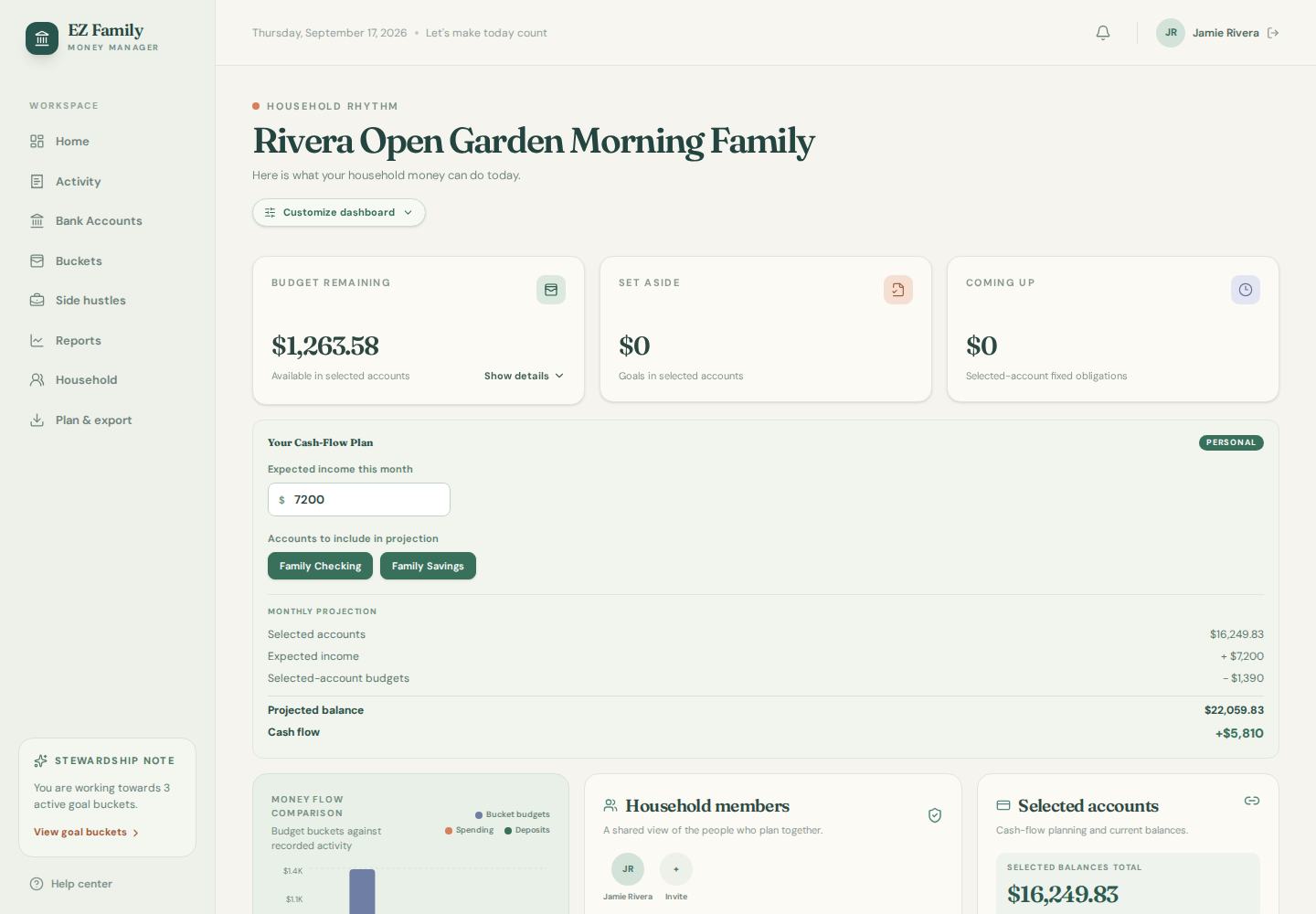1316x914 pixels.
Task: Open Side hustles section
Action: (108, 301)
